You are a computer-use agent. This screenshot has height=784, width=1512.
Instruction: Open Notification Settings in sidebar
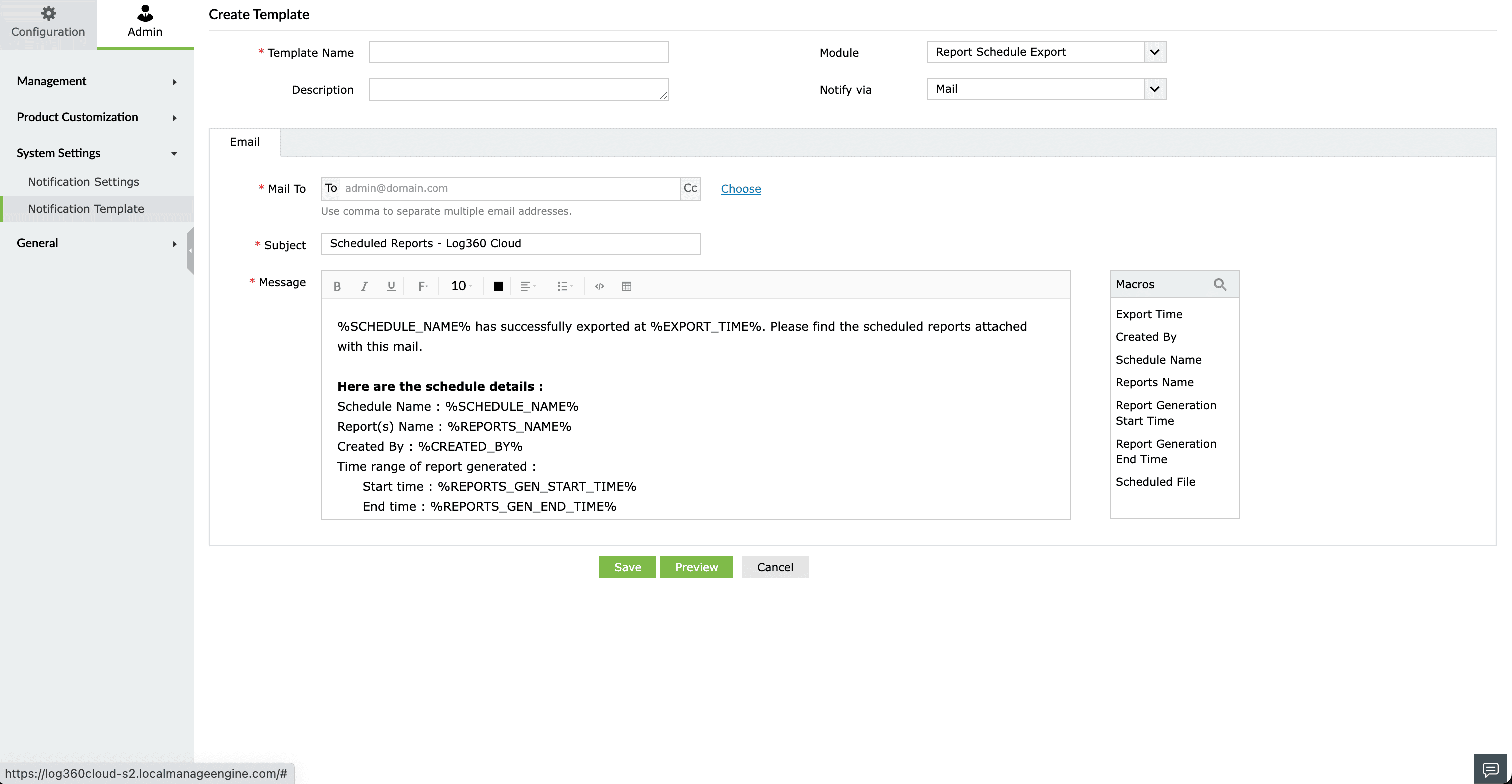(84, 182)
